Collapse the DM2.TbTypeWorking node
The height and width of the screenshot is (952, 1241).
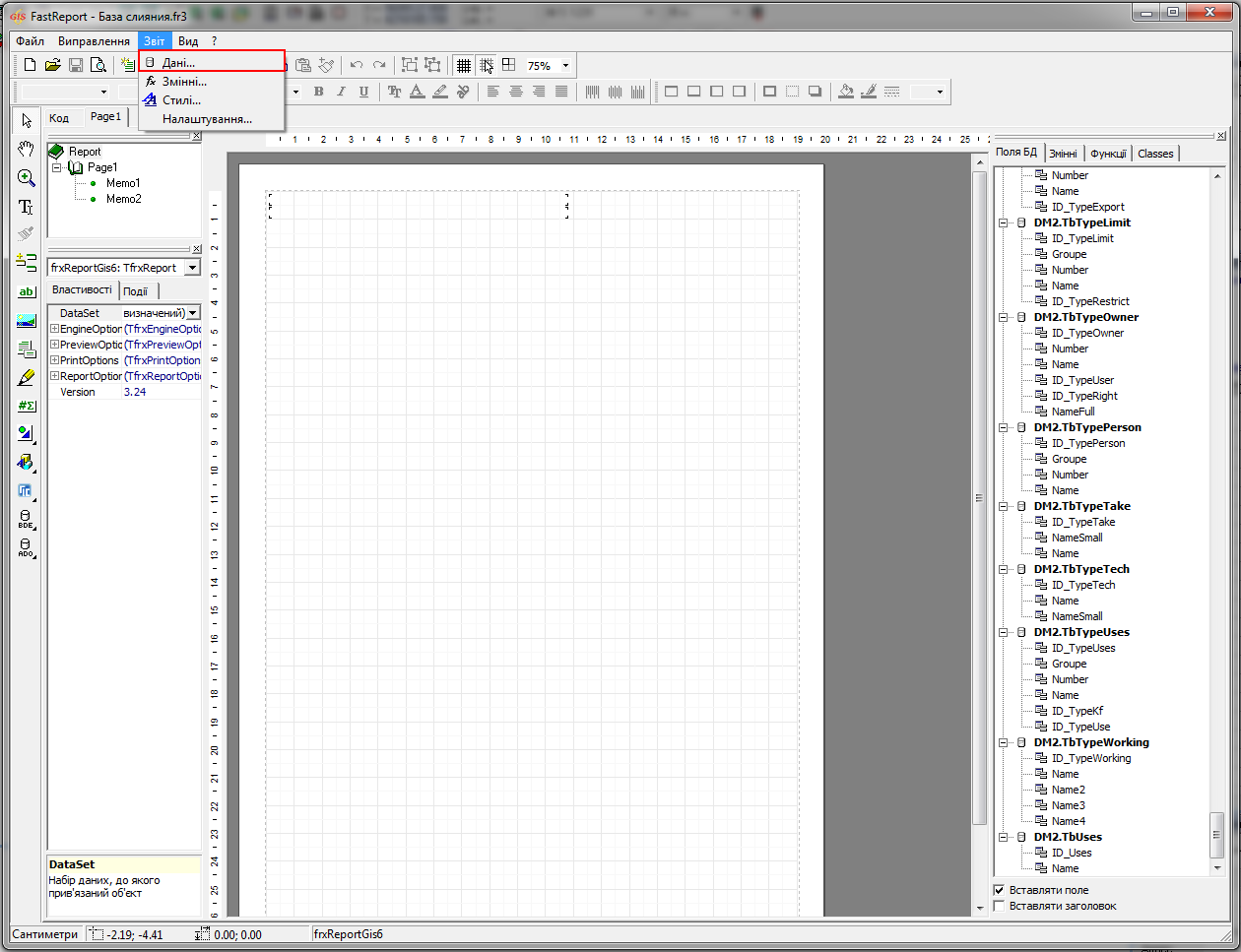pyautogui.click(x=1003, y=742)
